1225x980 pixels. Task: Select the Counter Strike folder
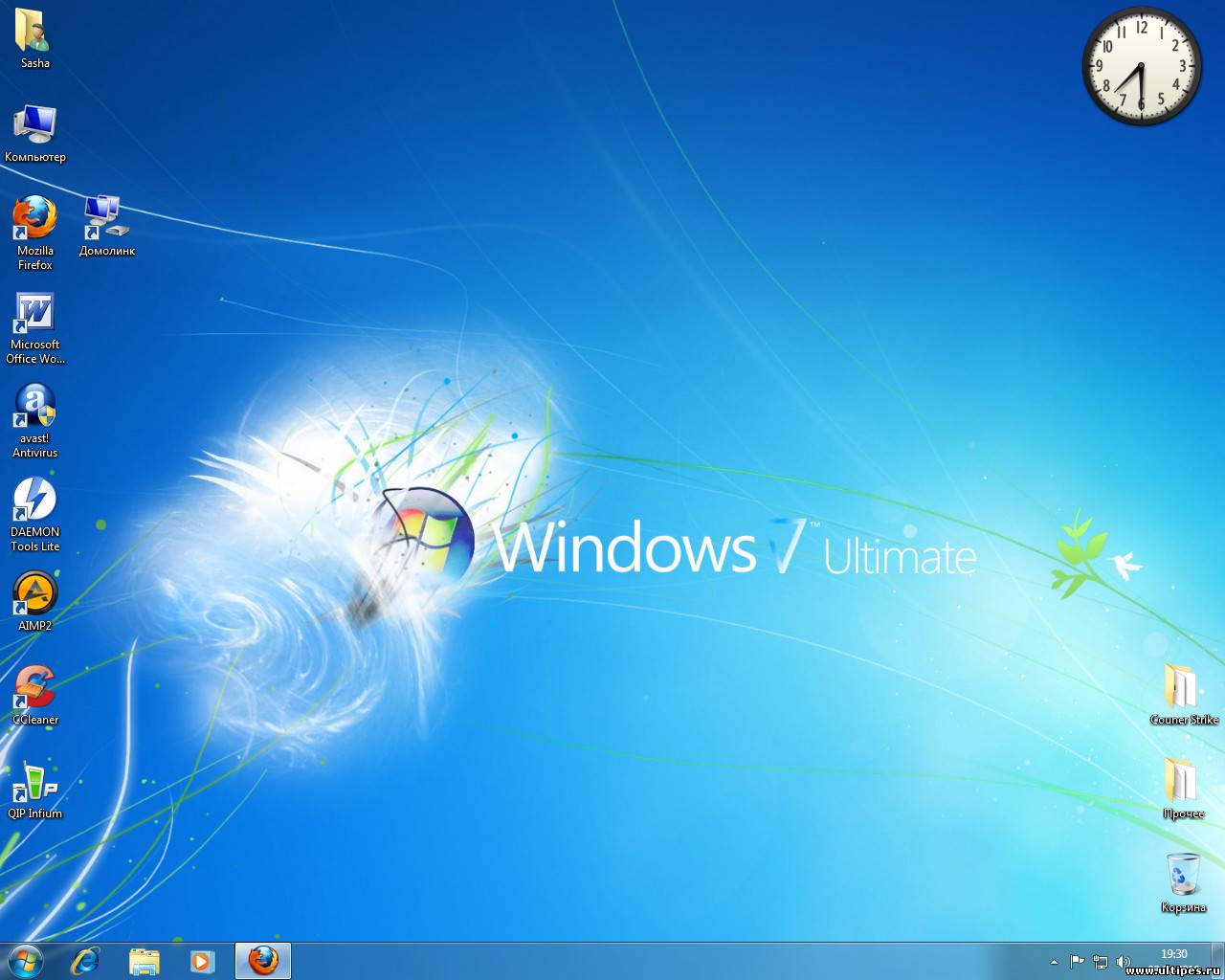pos(1183,688)
